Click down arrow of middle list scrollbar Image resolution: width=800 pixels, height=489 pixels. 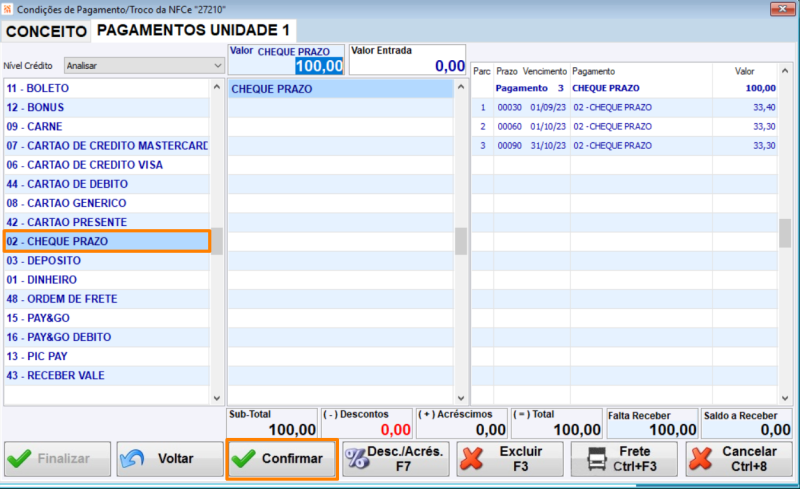(x=461, y=398)
